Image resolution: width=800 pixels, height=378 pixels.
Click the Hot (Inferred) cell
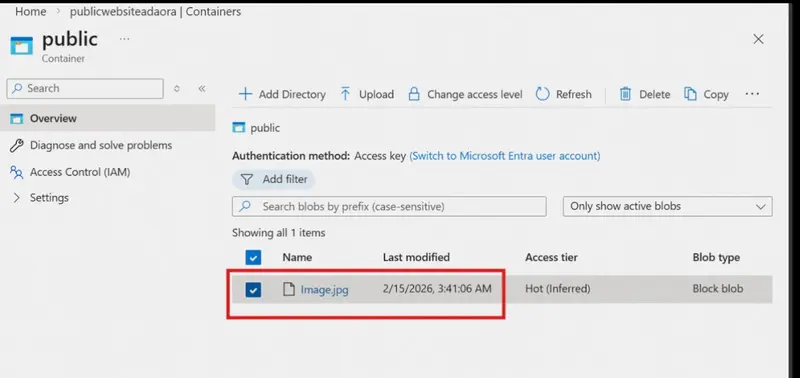pos(558,289)
